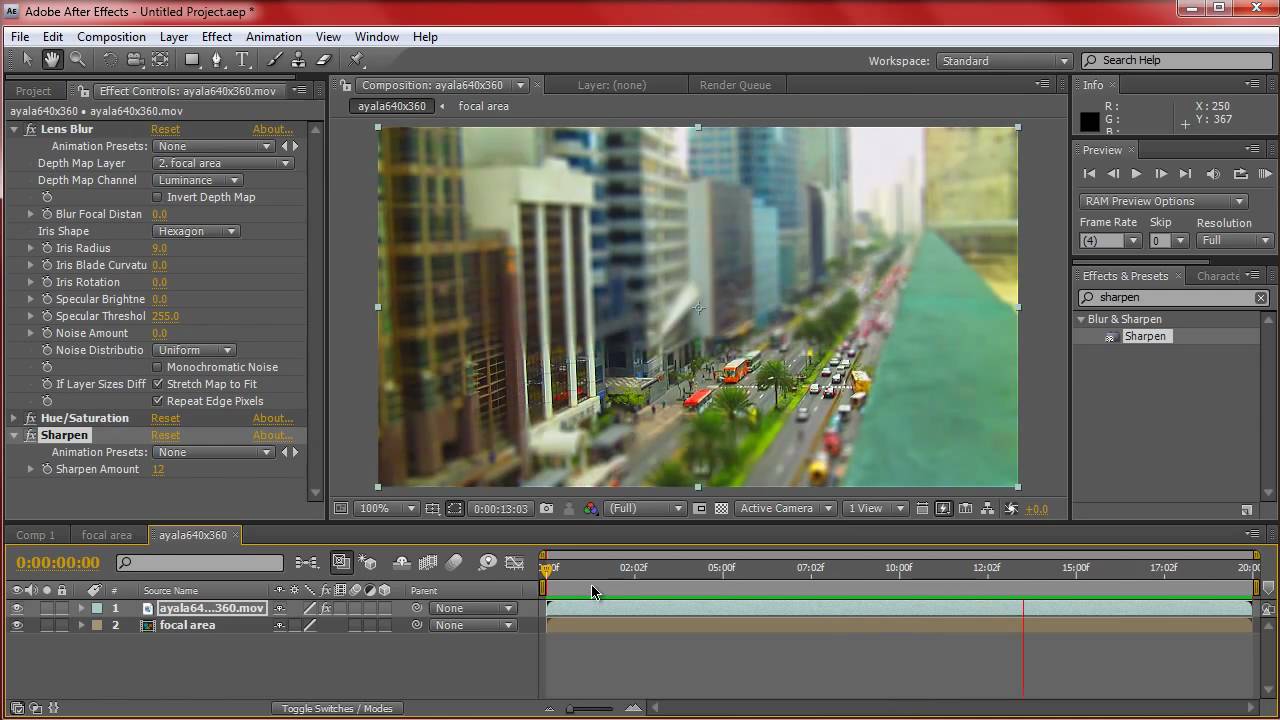Select the Rotation tool
This screenshot has width=1280, height=720.
point(110,60)
